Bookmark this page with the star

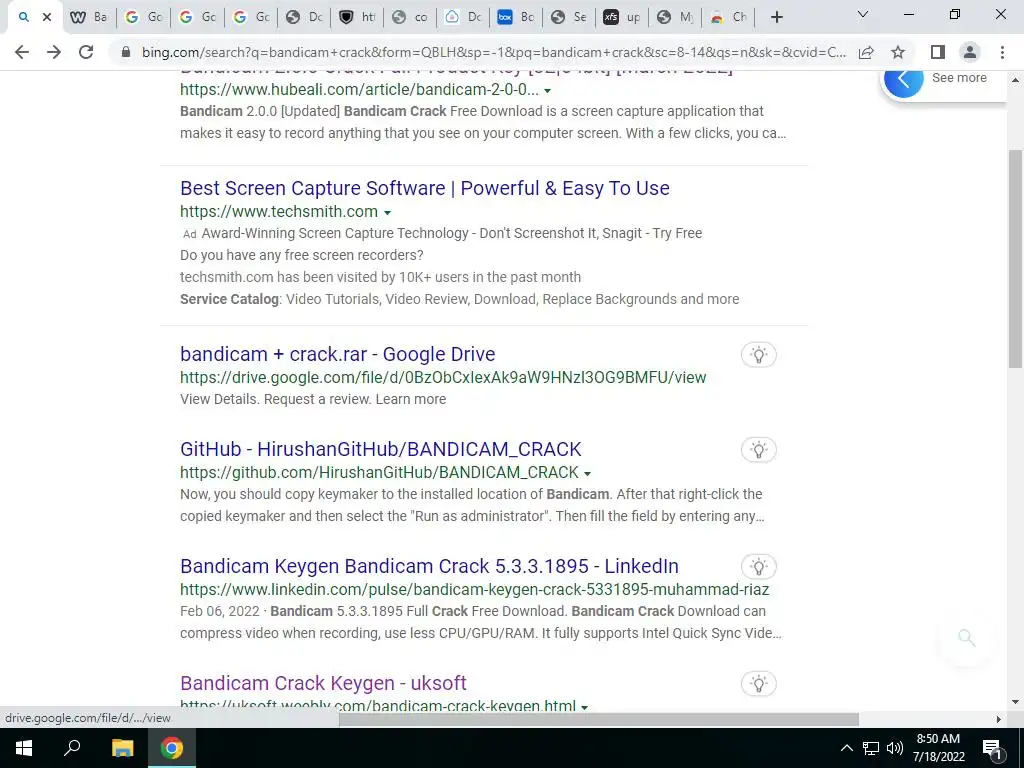pyautogui.click(x=898, y=52)
